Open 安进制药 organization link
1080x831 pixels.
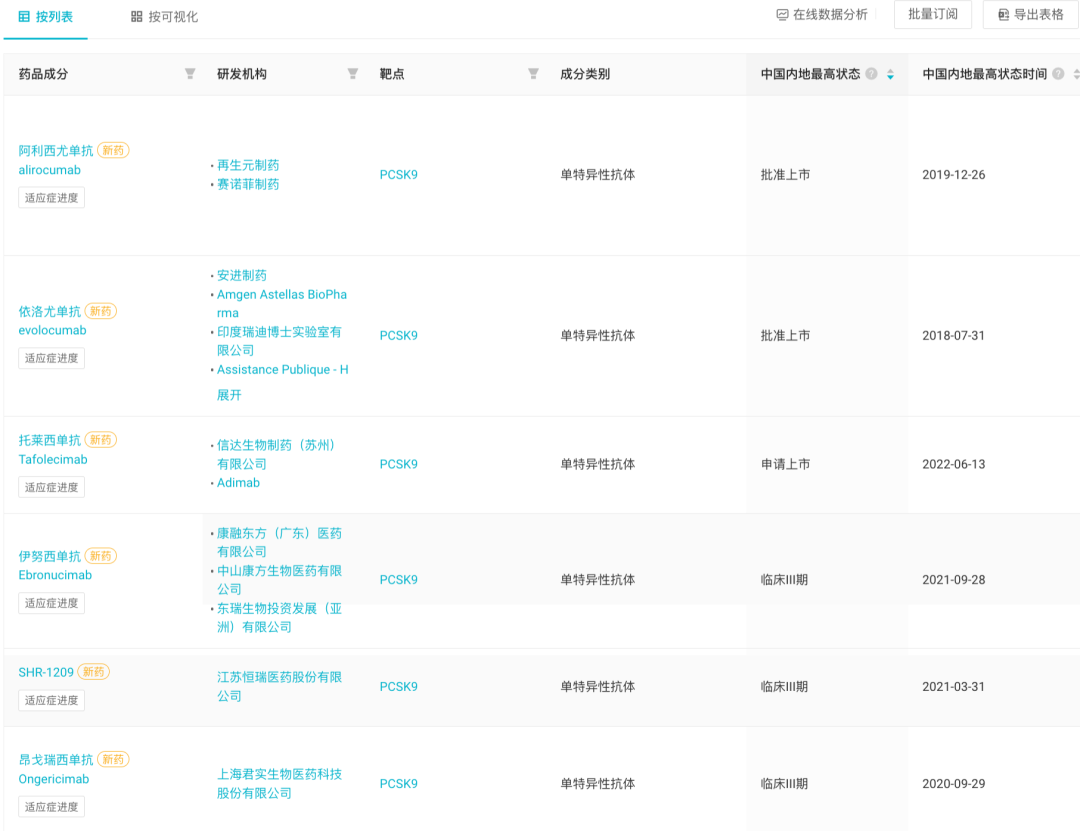click(x=242, y=276)
